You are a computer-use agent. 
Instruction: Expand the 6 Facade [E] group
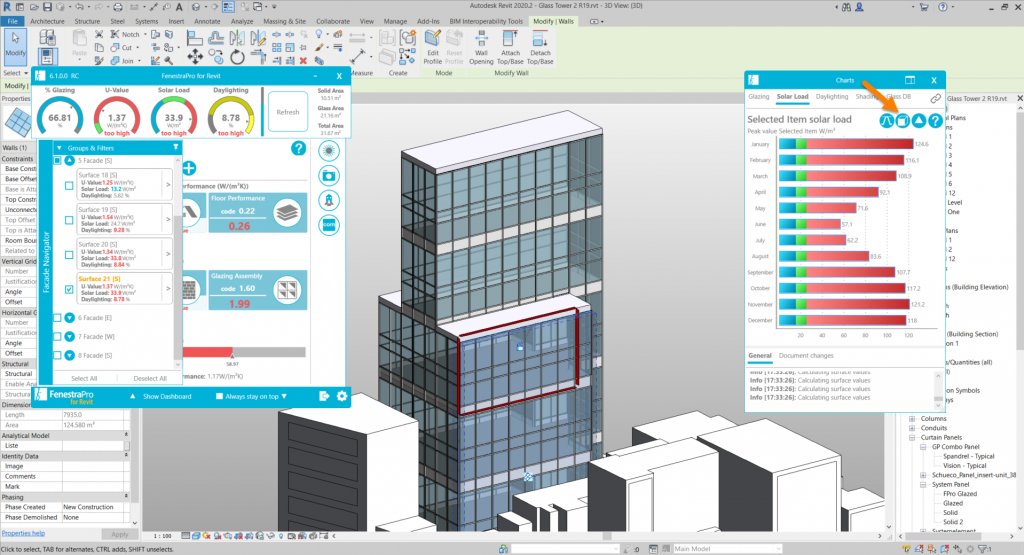pos(70,318)
